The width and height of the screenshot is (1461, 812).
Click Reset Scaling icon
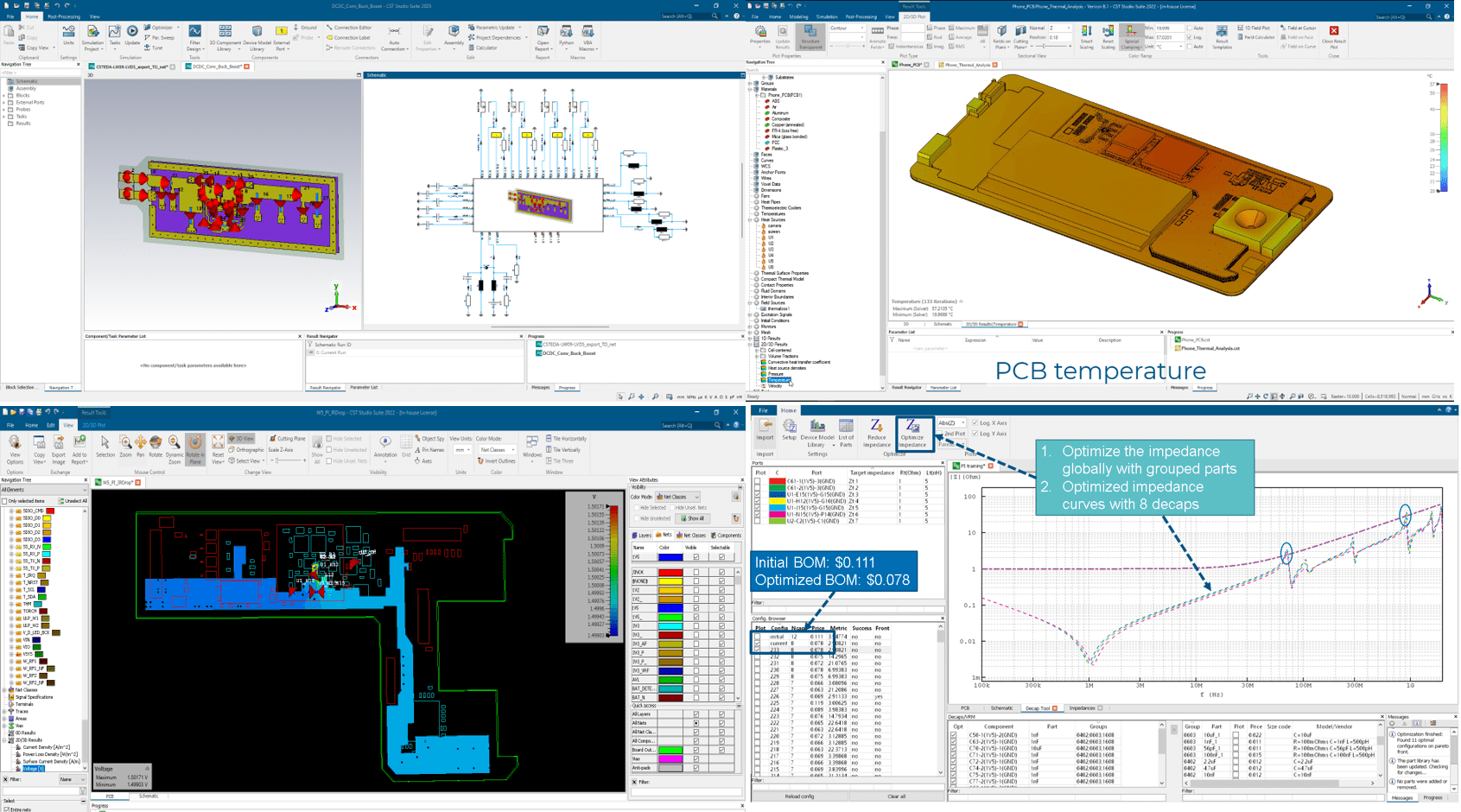point(1108,36)
